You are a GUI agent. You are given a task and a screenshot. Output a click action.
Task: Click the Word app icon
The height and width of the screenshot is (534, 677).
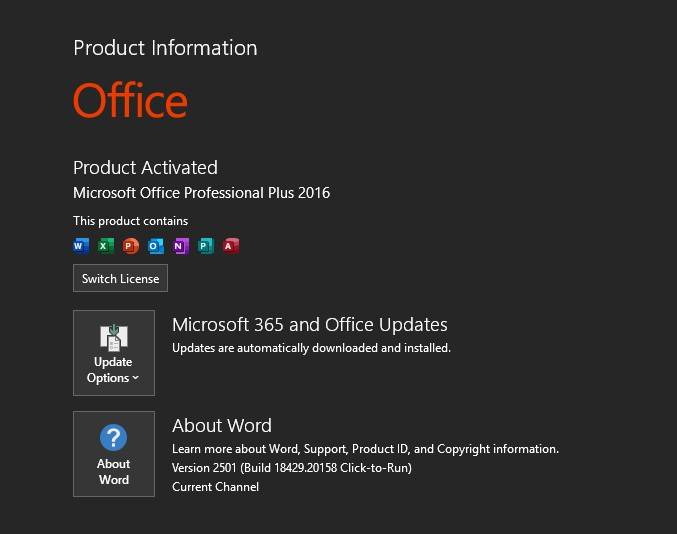(82, 246)
